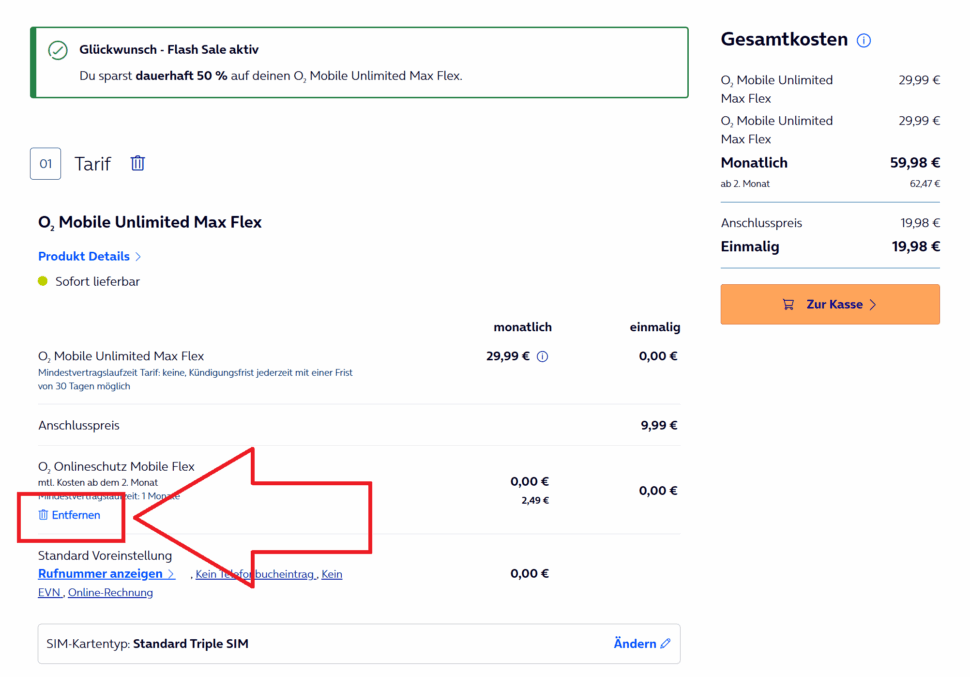970x677 pixels.
Task: Change the SIM card type via Ändern
Action: 633,643
